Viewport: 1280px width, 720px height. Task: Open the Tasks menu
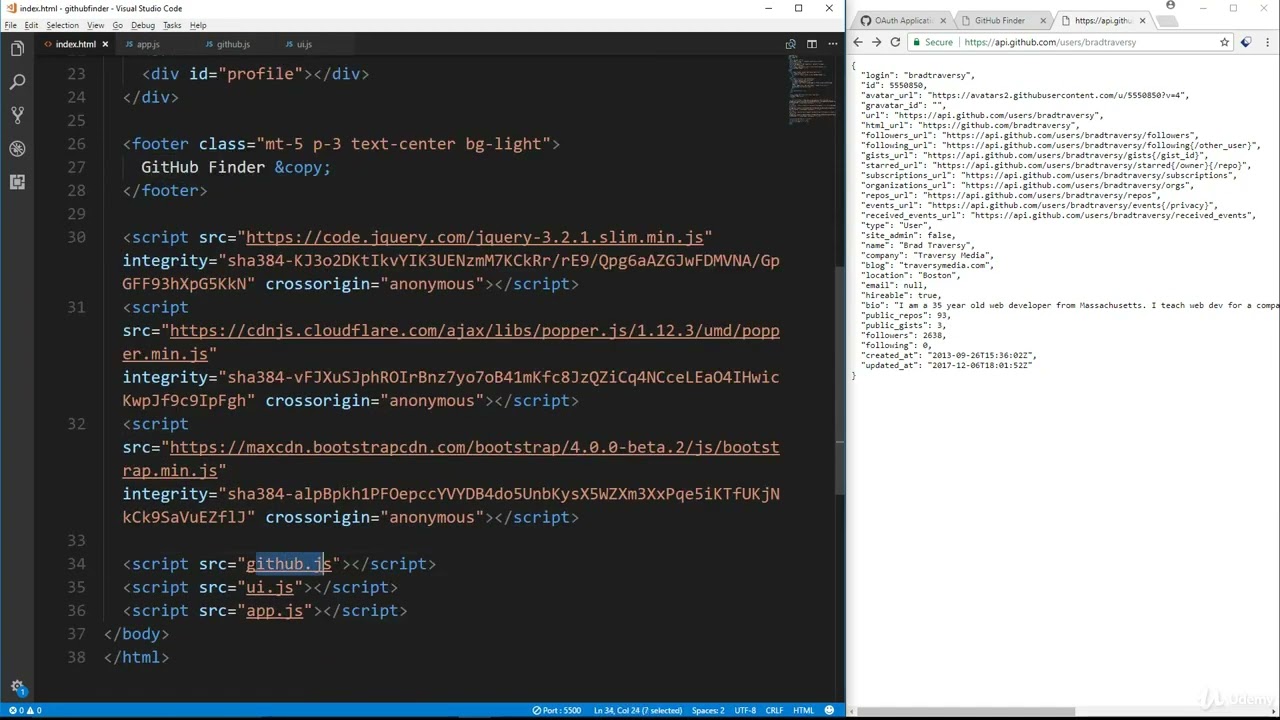point(172,25)
